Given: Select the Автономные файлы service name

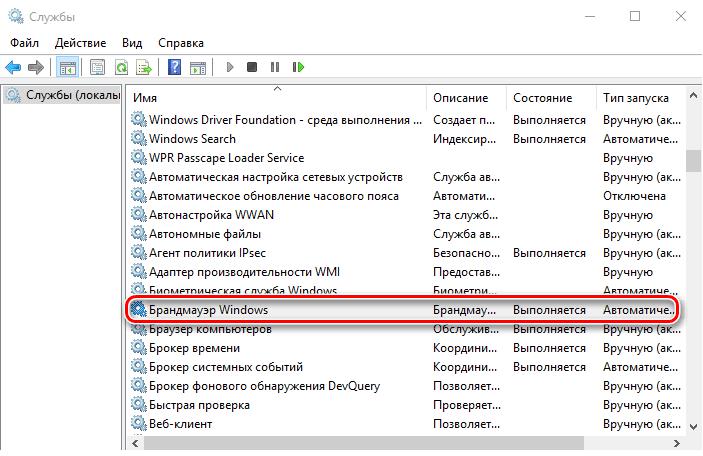Looking at the screenshot, I should pos(205,234).
